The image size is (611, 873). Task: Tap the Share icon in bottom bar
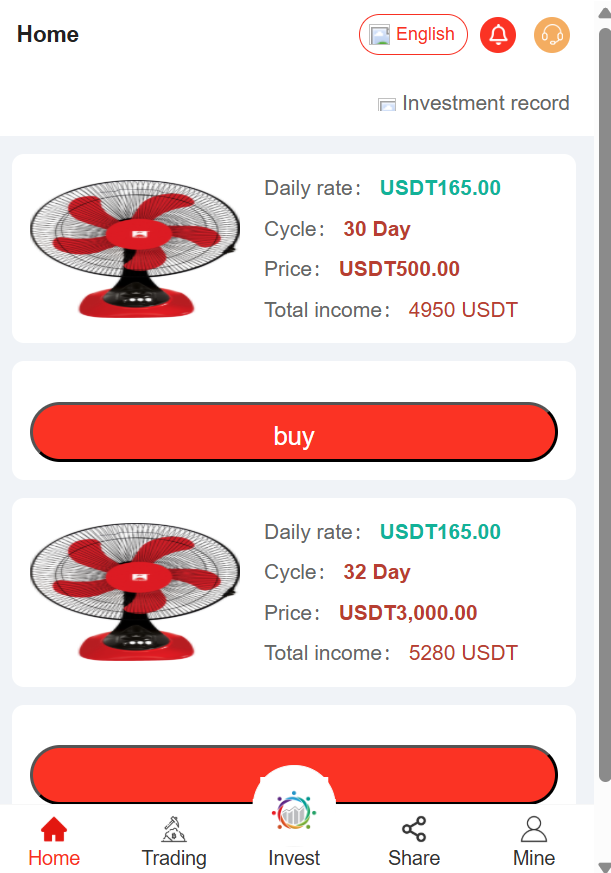tap(414, 829)
